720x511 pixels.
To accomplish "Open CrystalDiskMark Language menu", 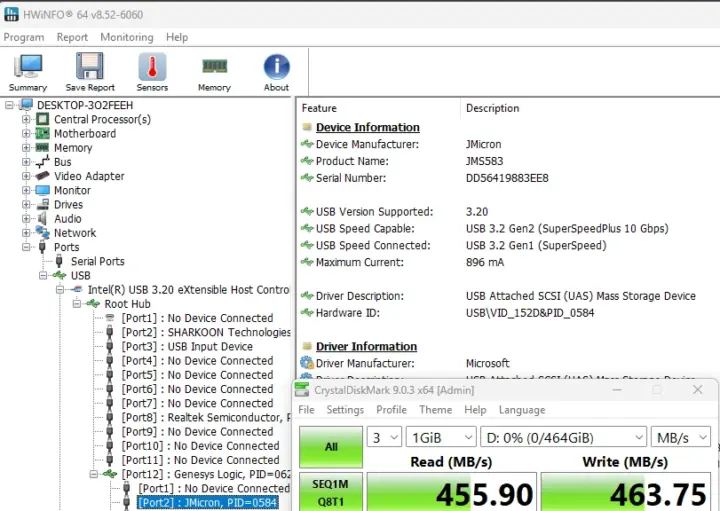I will [522, 410].
